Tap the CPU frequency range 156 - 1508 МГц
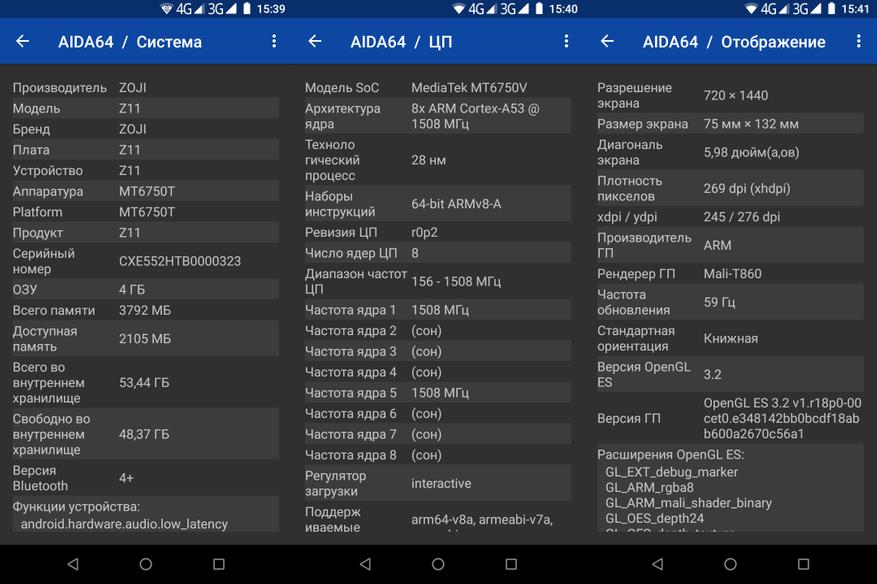Image resolution: width=877 pixels, height=584 pixels. pos(456,282)
